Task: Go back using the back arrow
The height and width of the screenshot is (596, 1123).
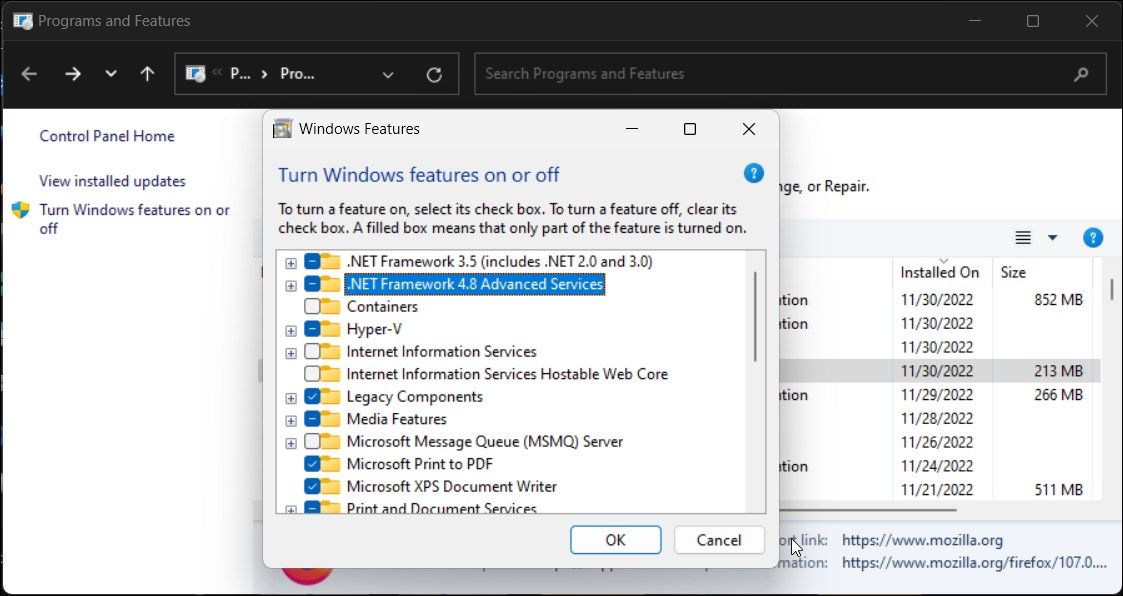Action: pos(29,74)
